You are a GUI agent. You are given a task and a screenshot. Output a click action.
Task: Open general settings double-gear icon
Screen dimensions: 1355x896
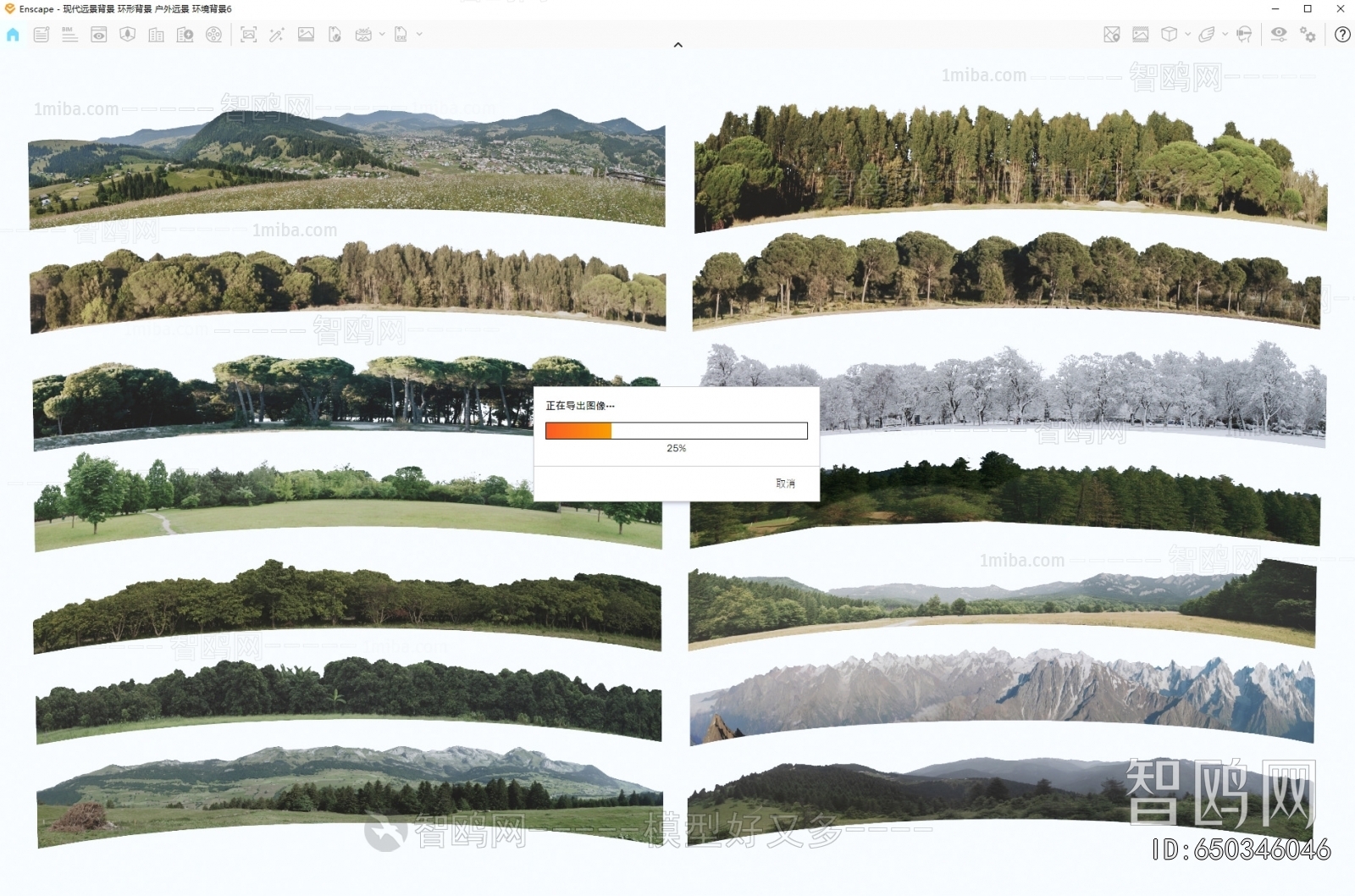(1308, 35)
